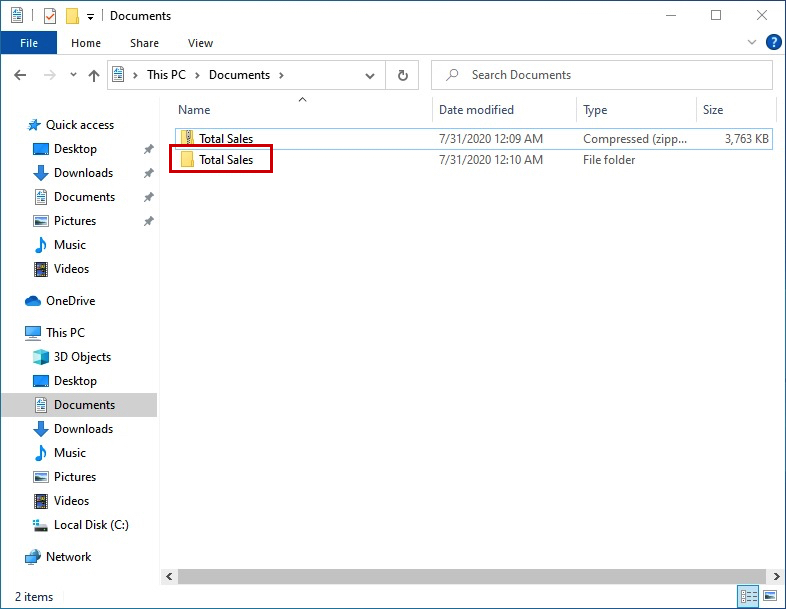Expand the ribbon with the chevron
This screenshot has height=609, width=786.
click(x=752, y=43)
